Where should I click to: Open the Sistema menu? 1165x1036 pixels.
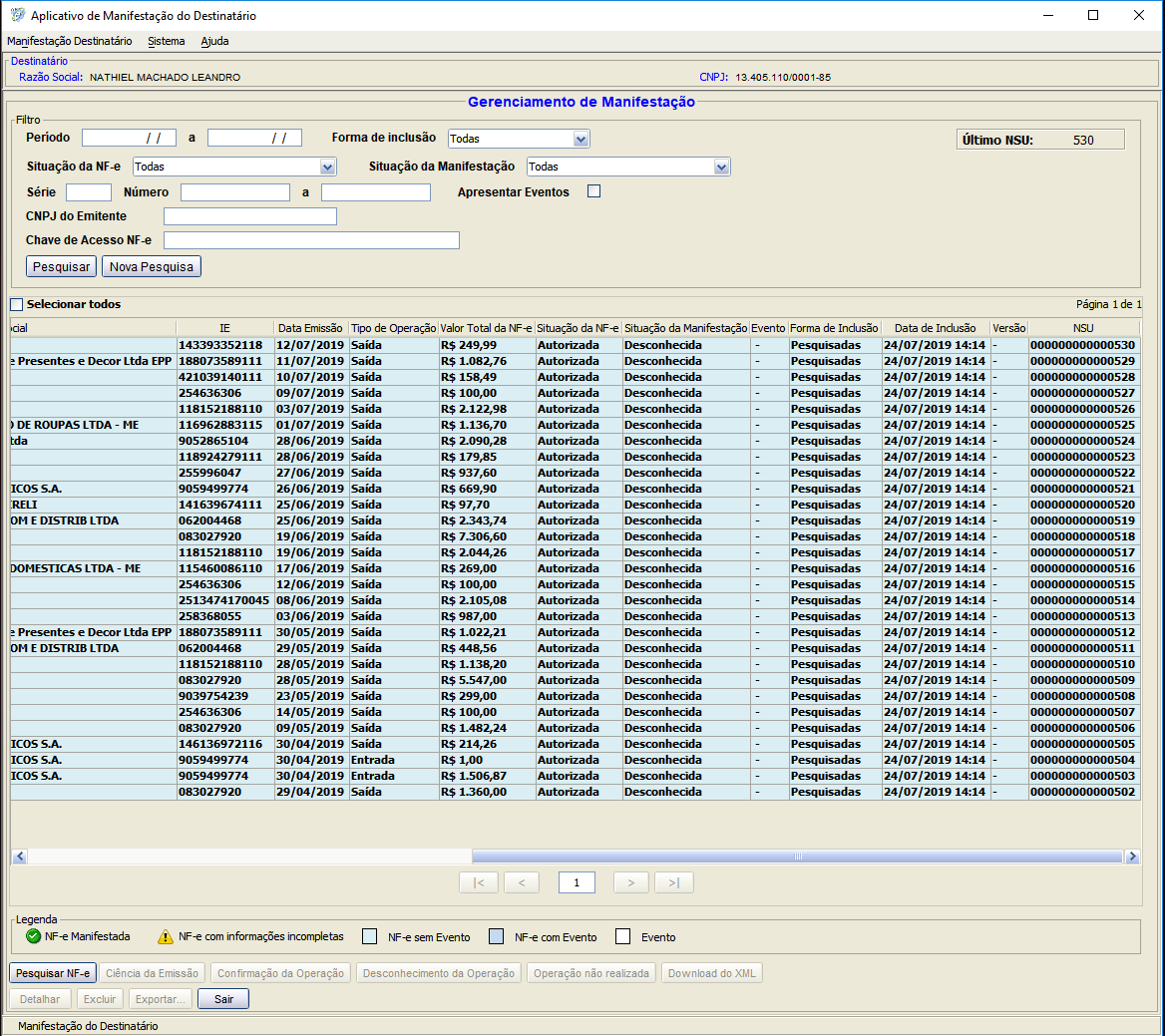[x=167, y=41]
